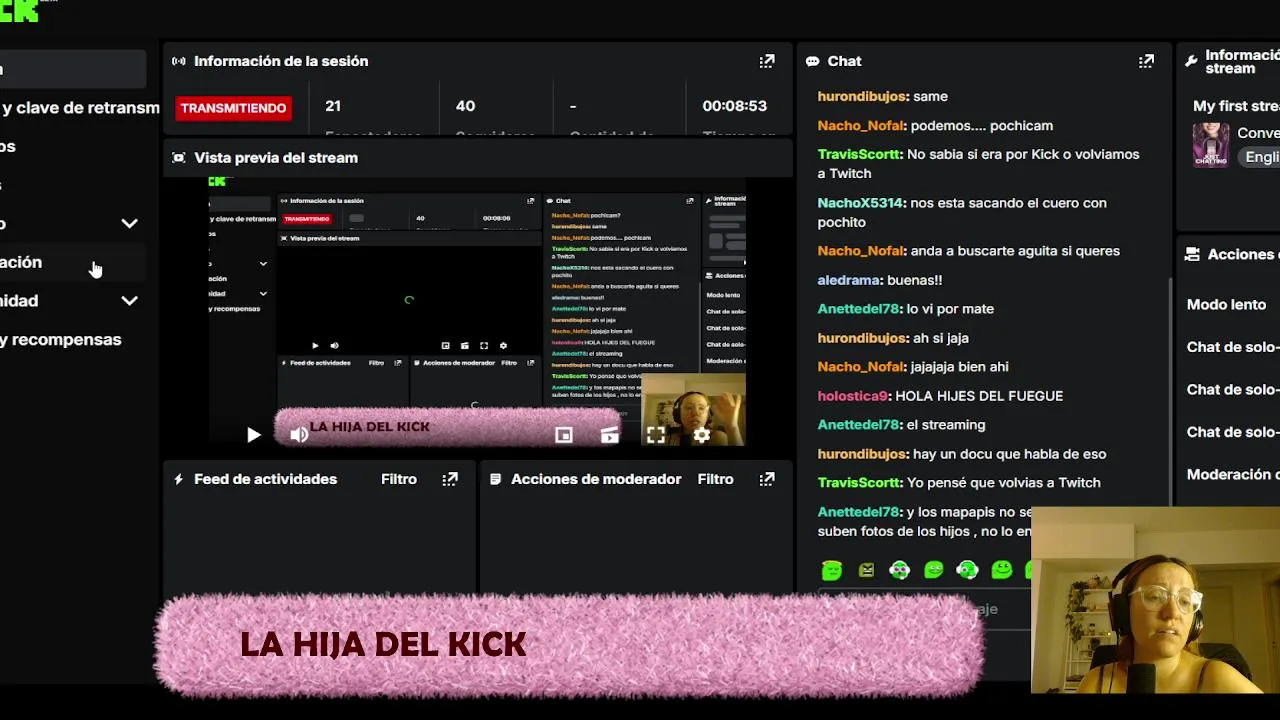Click the viewers count 21

tap(333, 106)
